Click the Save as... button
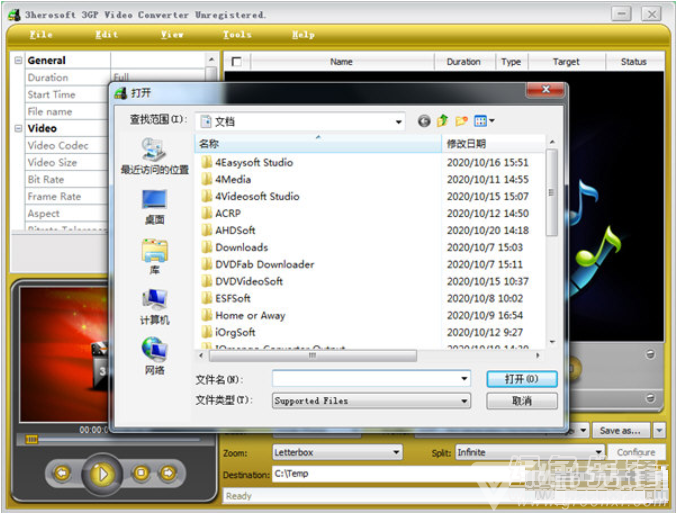This screenshot has height=515, width=678. 622,430
